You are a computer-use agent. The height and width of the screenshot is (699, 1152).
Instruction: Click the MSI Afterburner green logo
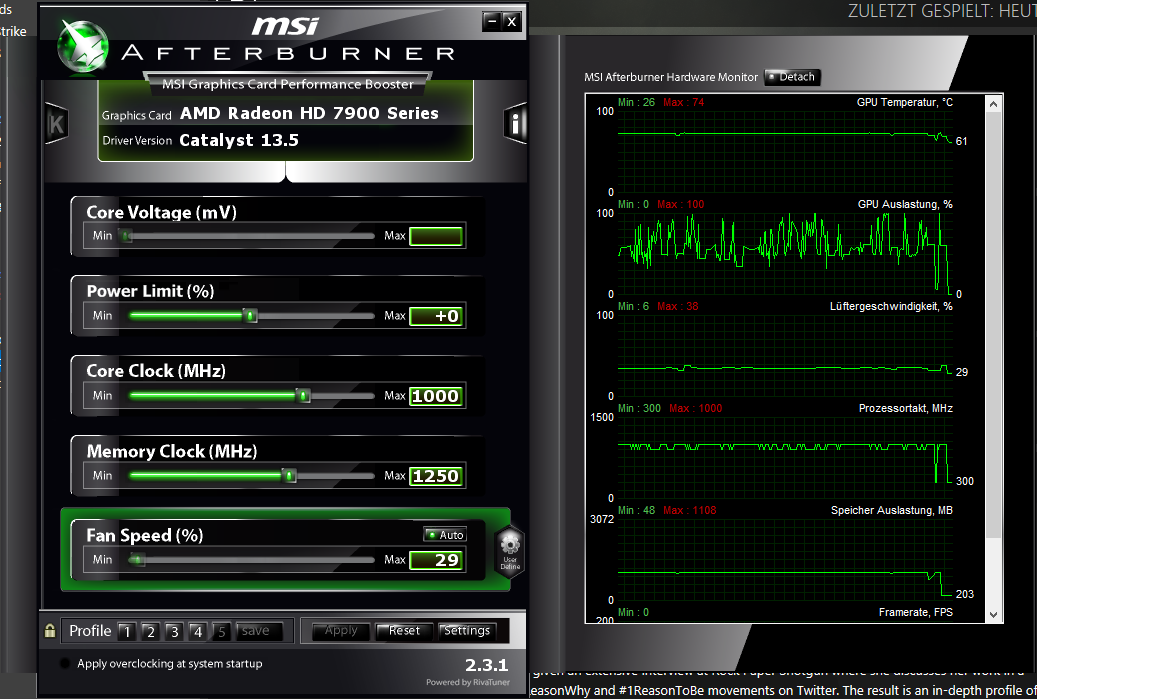point(83,47)
